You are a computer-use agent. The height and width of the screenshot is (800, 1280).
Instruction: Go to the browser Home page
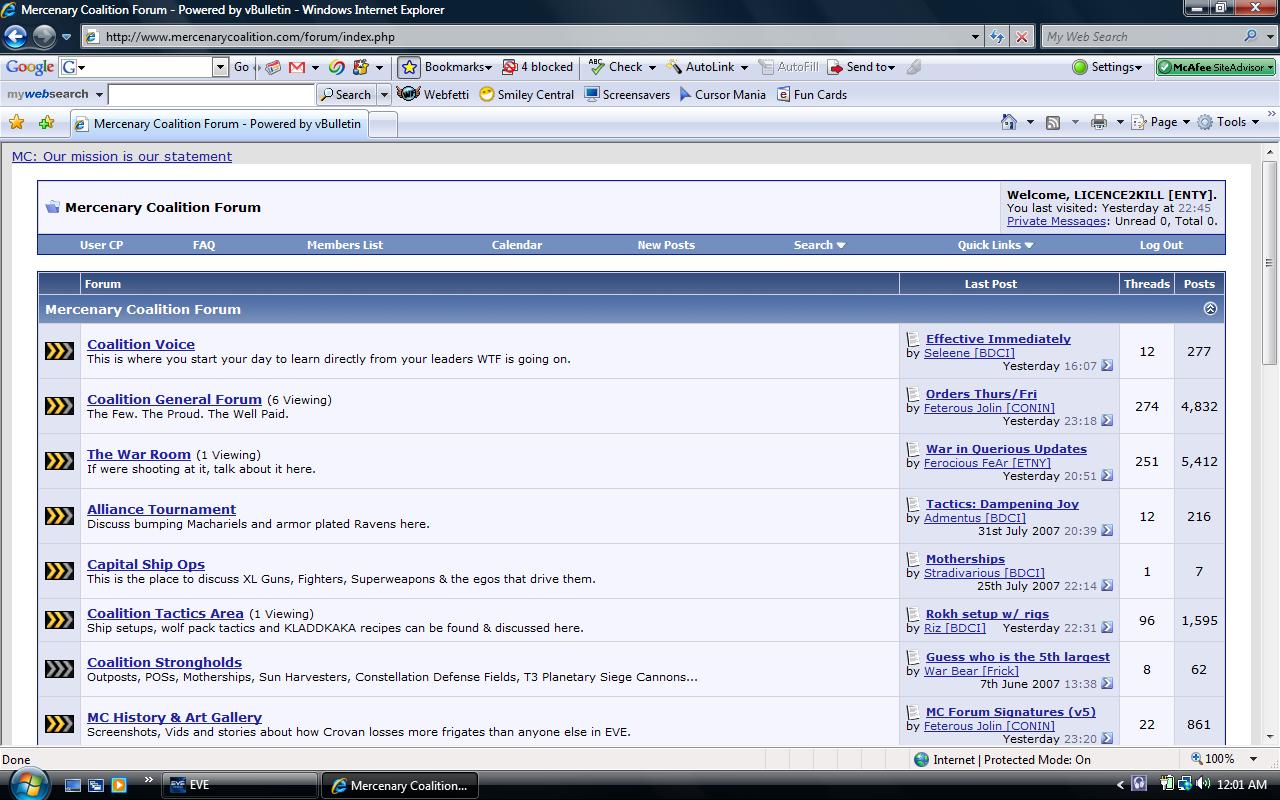pyautogui.click(x=1009, y=122)
